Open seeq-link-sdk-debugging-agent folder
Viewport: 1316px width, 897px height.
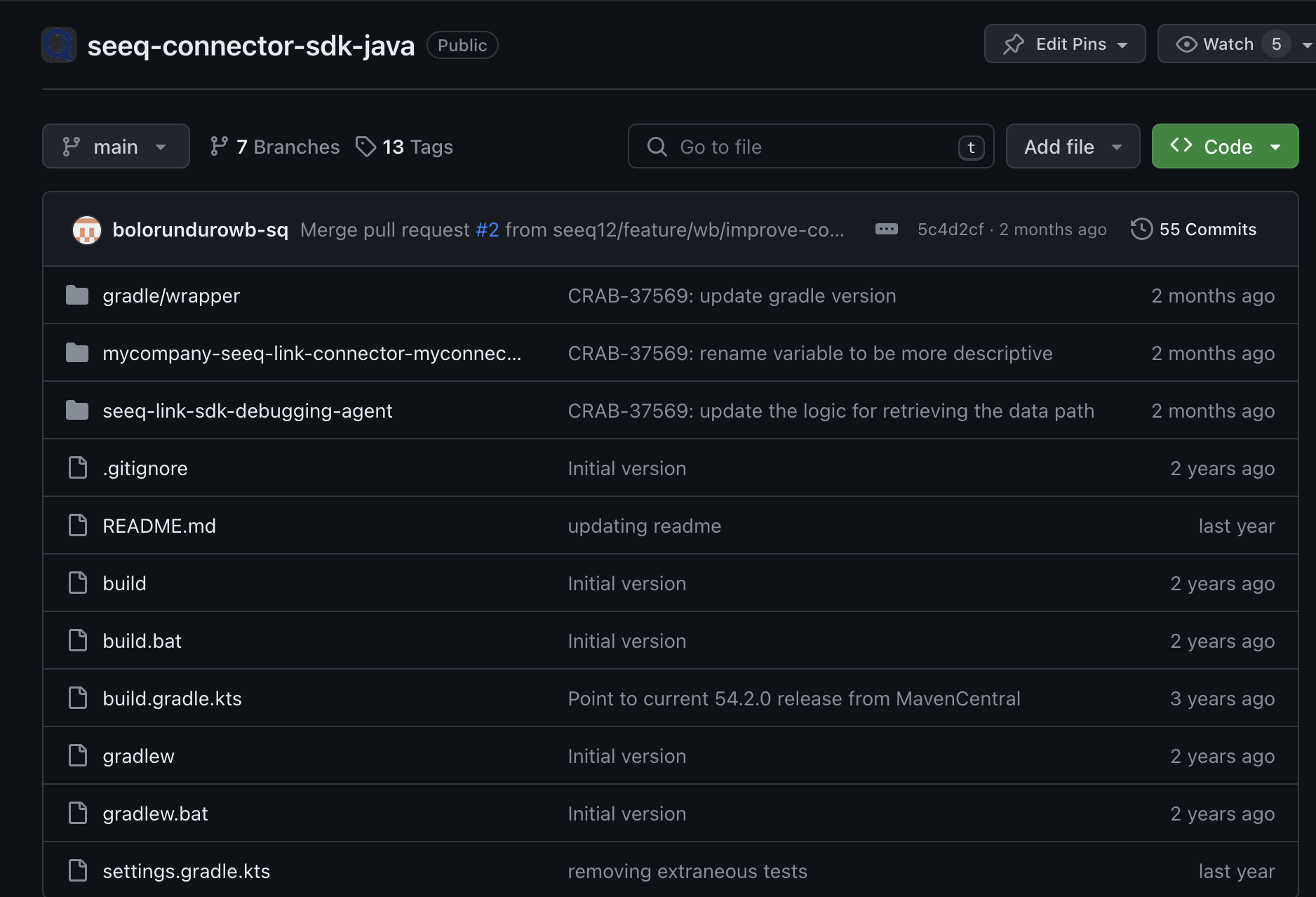248,411
